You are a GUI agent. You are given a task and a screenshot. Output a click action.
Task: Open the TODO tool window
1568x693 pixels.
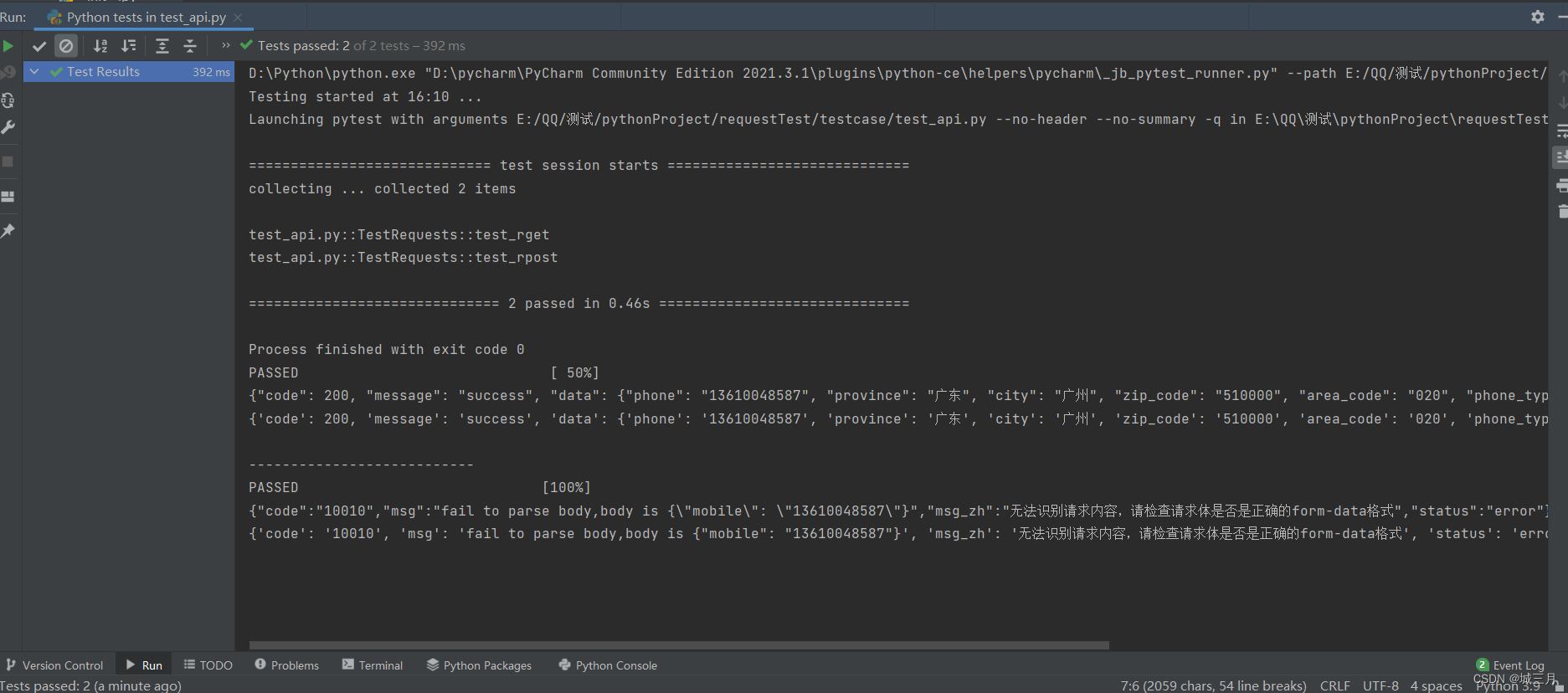208,665
